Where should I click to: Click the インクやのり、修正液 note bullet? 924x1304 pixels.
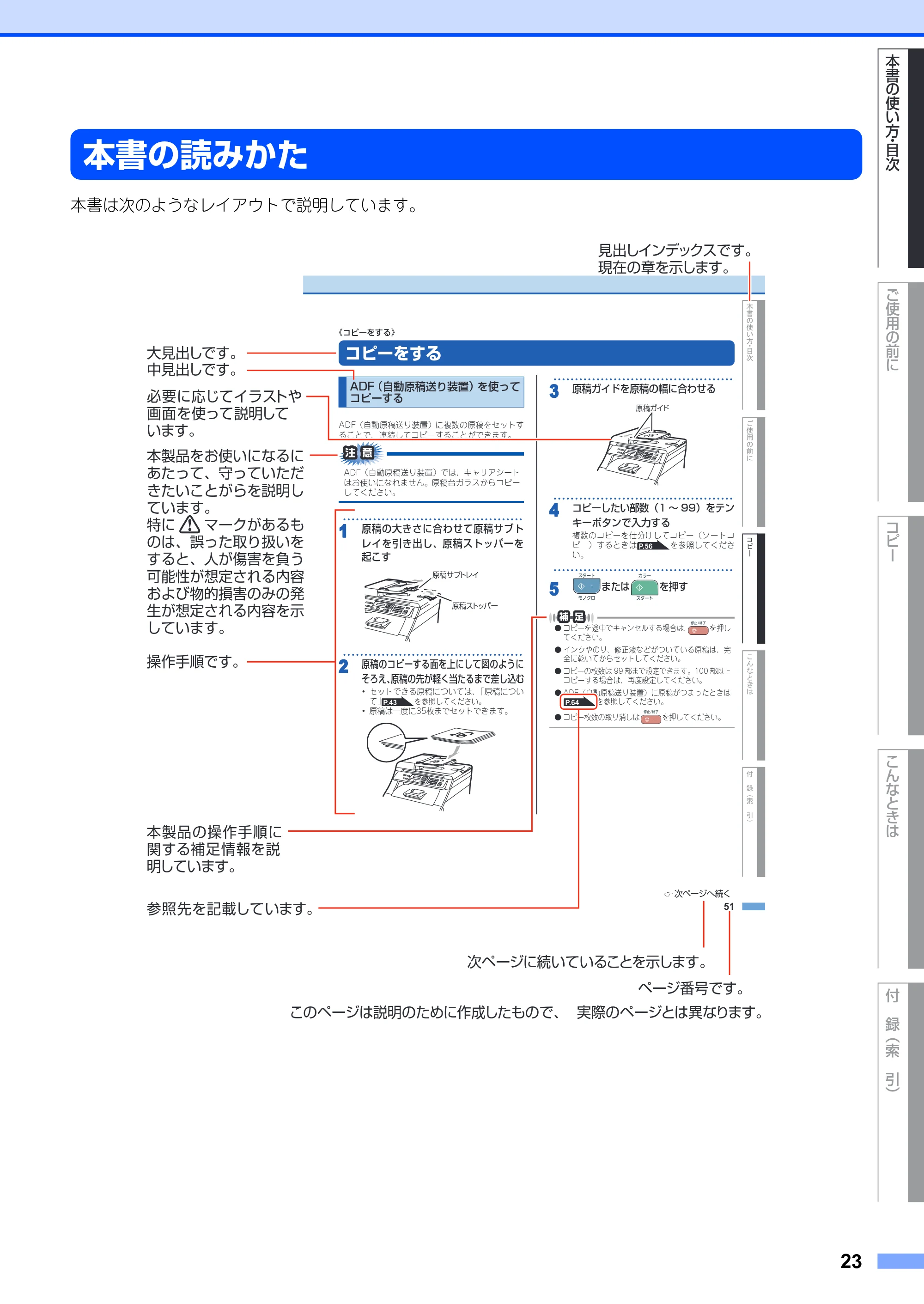pyautogui.click(x=644, y=654)
